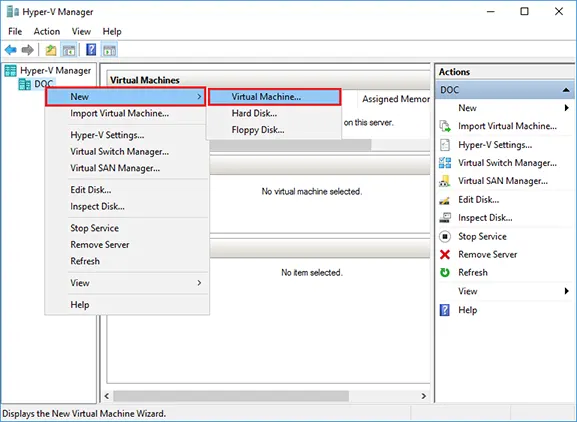Click the status bar New Virtual Machine Wizard text
This screenshot has height=422, width=577.
84,414
